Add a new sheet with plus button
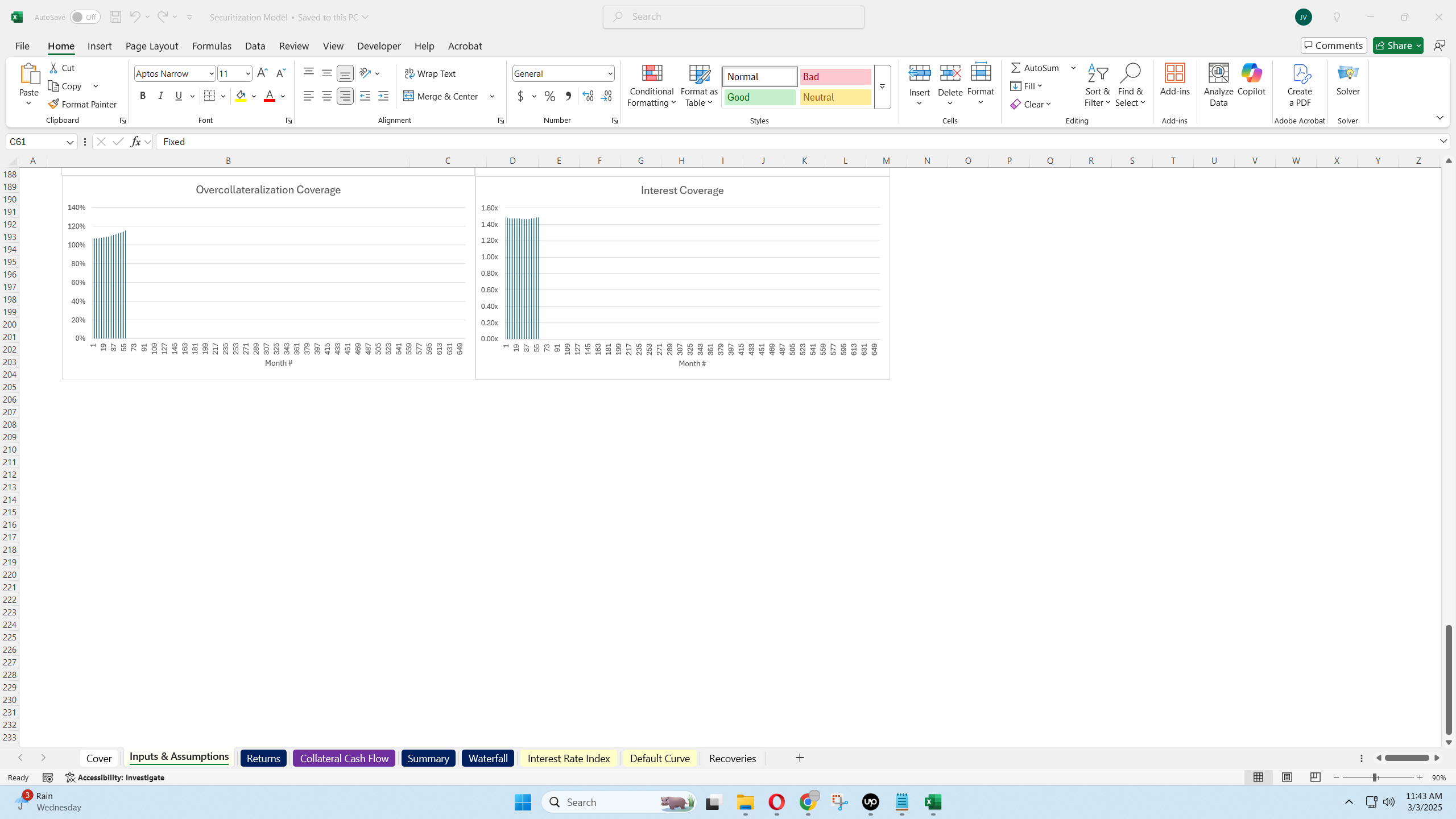Image resolution: width=1456 pixels, height=819 pixels. click(800, 758)
